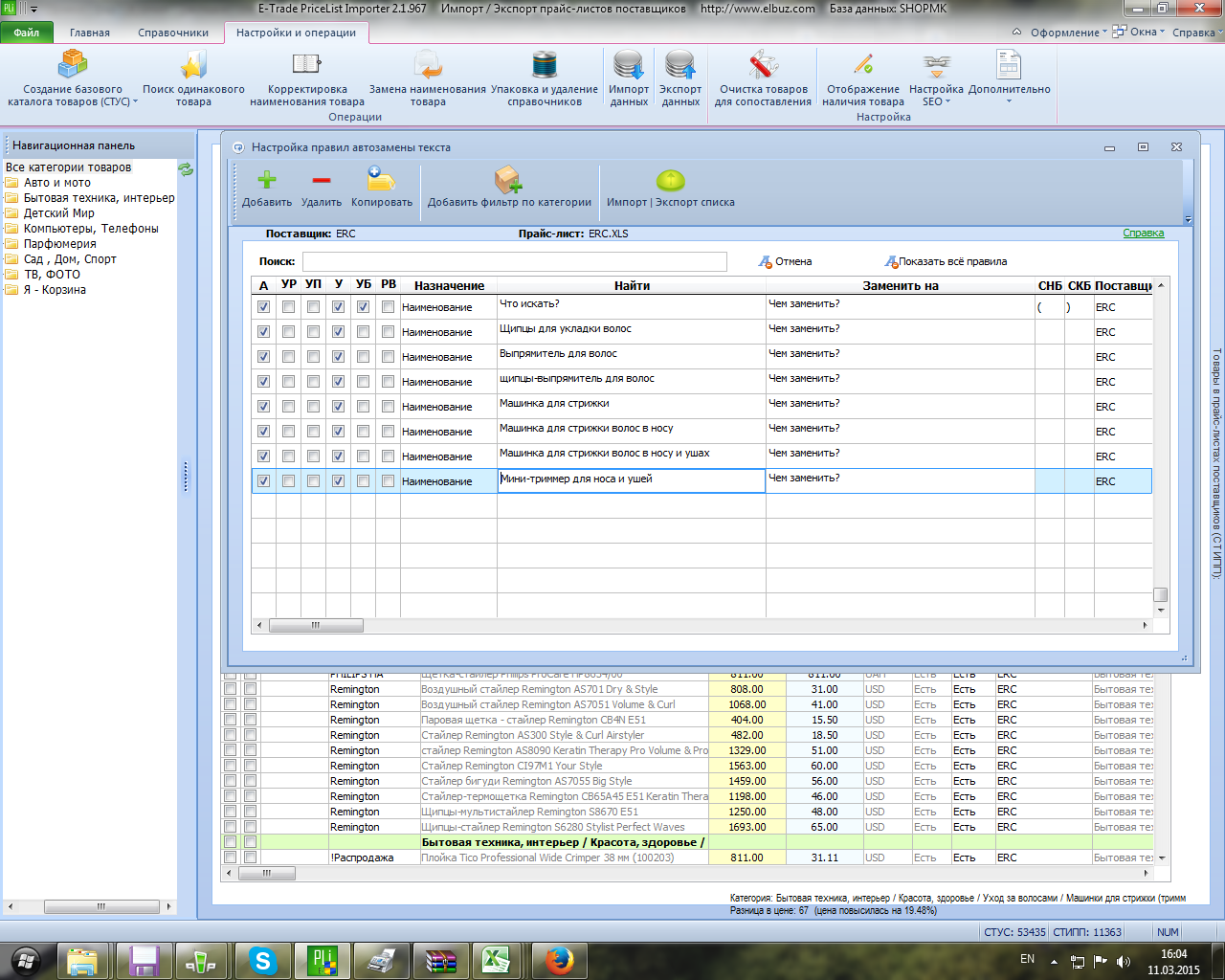Switch to the Справочники tab
Screen dimensions: 1225x980
tap(173, 33)
